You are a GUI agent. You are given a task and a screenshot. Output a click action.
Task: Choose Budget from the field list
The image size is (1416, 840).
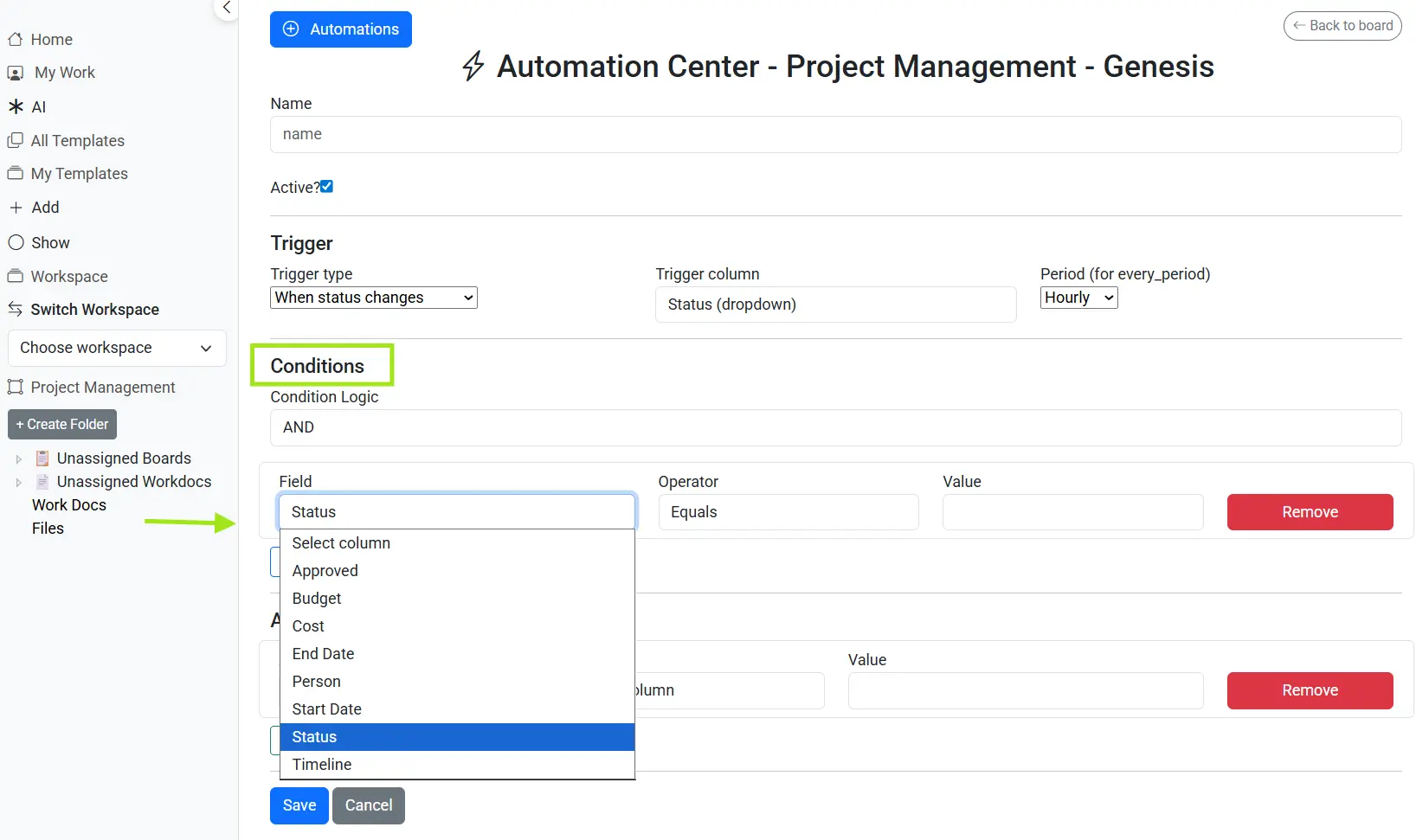[x=458, y=599]
